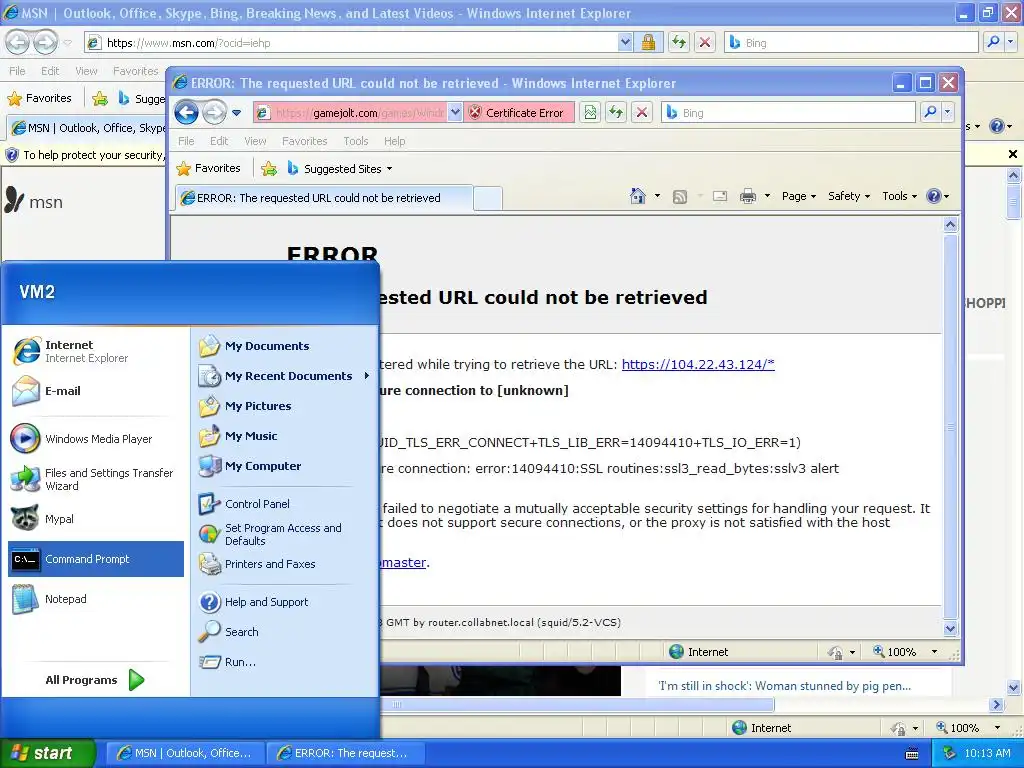Open recent pages dropdown in ERROR window

click(x=236, y=113)
